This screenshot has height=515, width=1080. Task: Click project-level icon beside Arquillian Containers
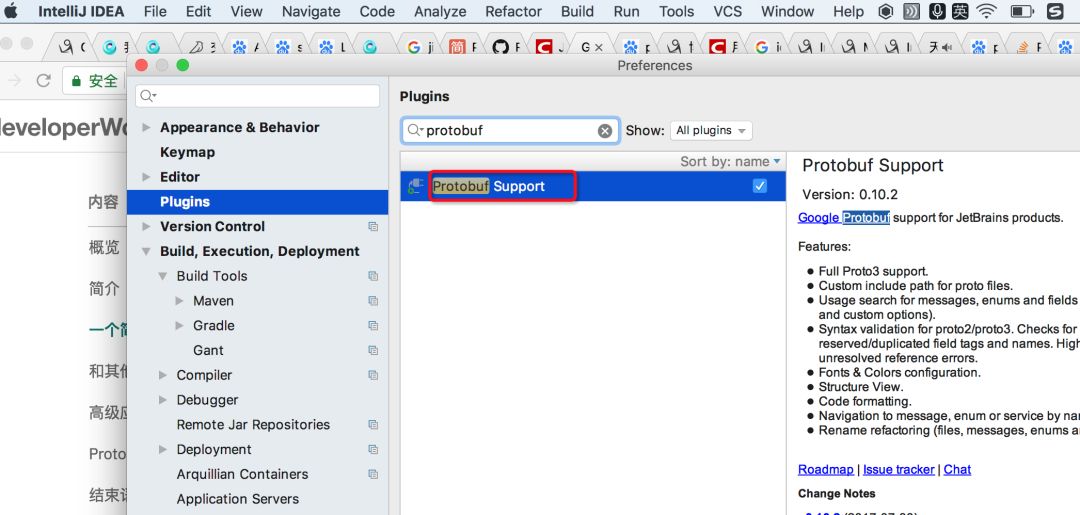pos(373,474)
